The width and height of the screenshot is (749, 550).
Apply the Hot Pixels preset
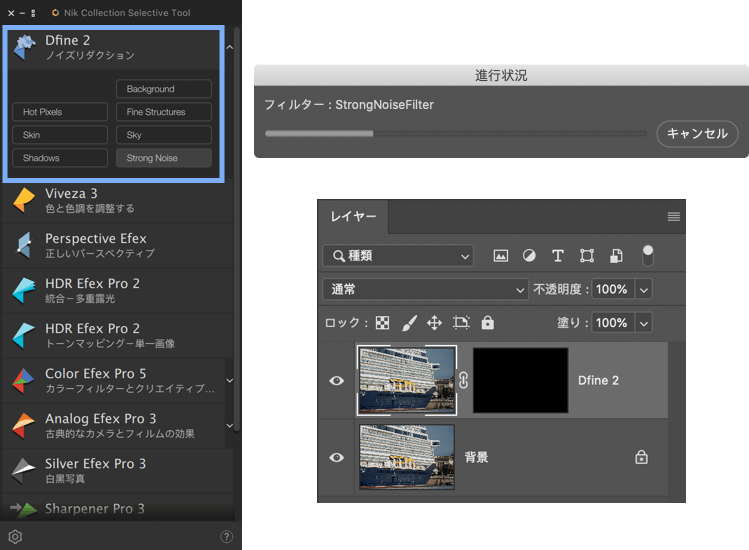[x=60, y=112]
